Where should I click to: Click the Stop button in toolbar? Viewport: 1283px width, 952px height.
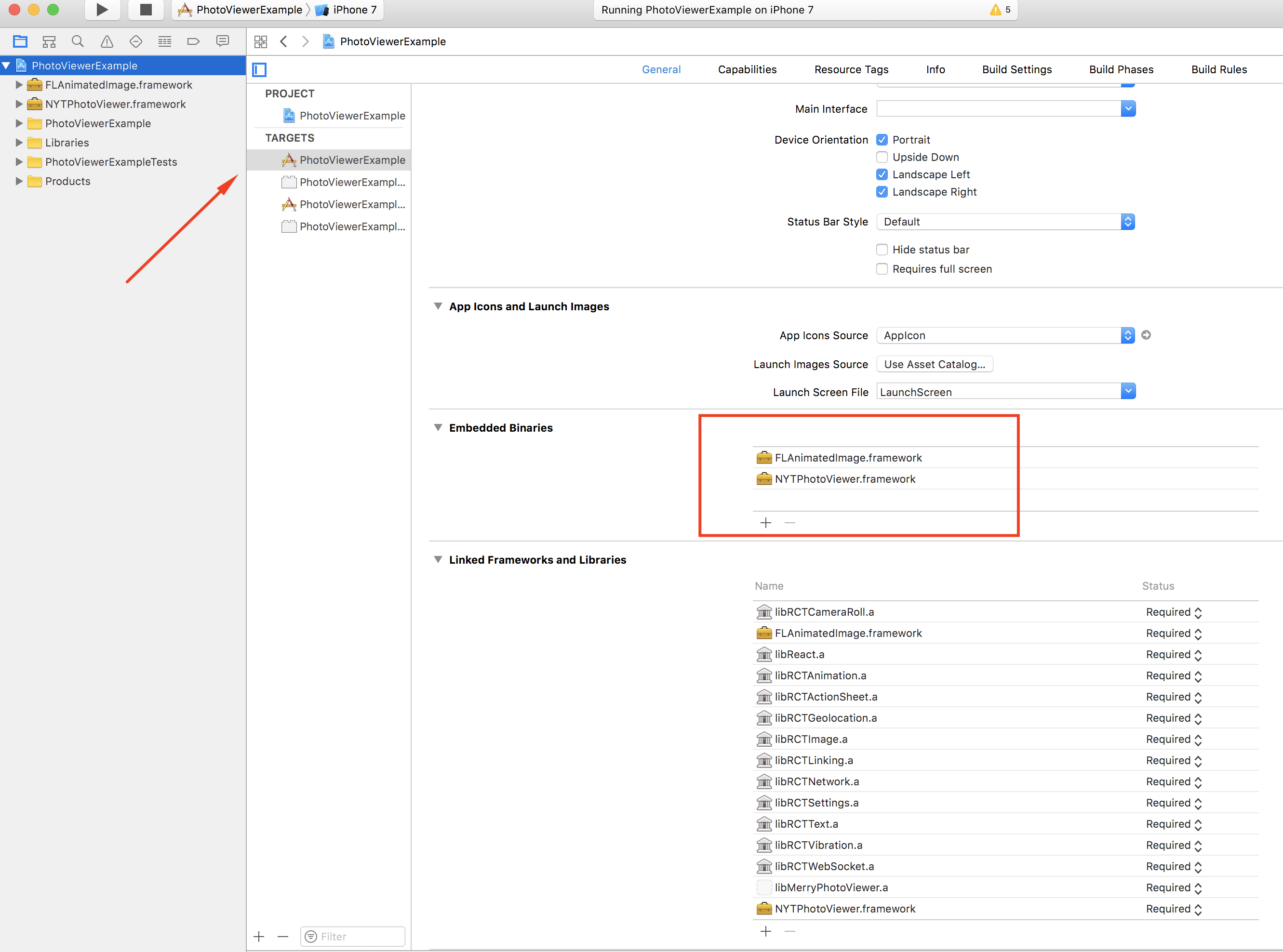(x=146, y=10)
